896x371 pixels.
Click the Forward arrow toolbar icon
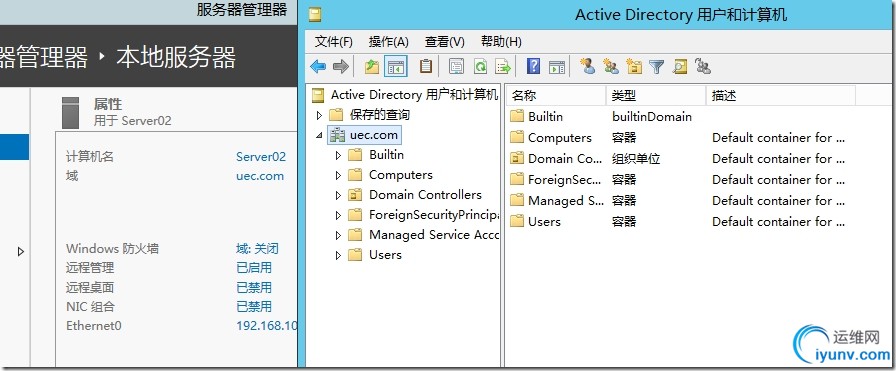(x=341, y=66)
